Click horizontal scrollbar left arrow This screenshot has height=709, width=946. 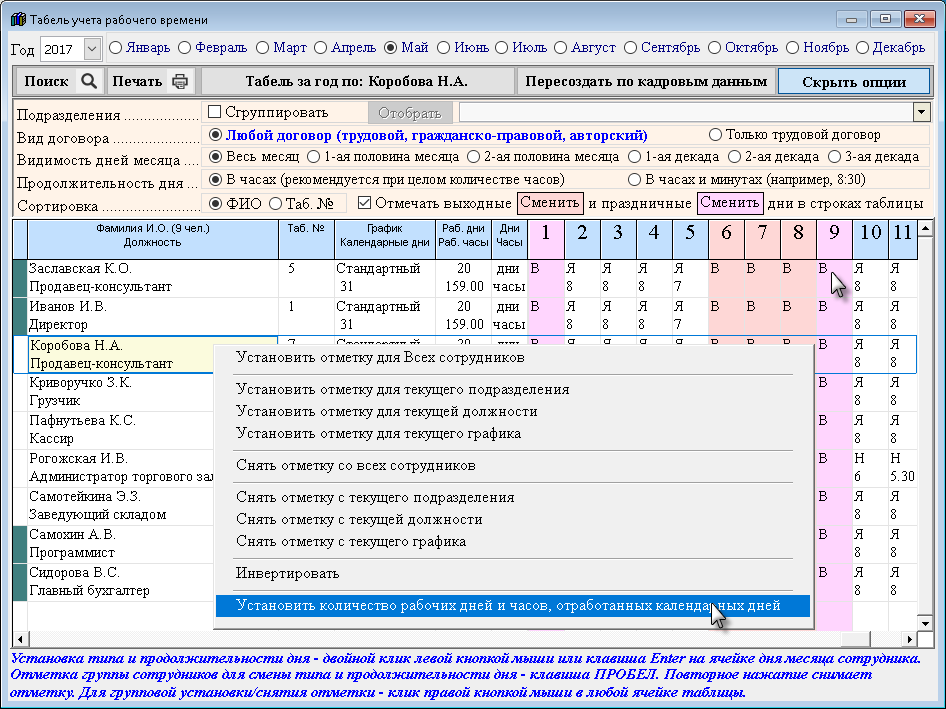pyautogui.click(x=20, y=638)
